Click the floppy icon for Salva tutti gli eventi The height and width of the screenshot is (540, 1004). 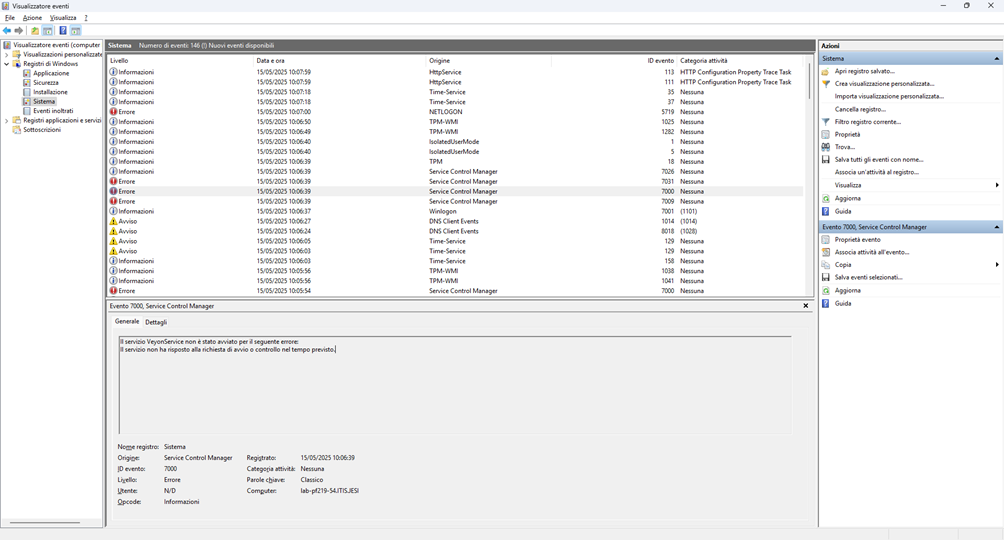pos(826,159)
